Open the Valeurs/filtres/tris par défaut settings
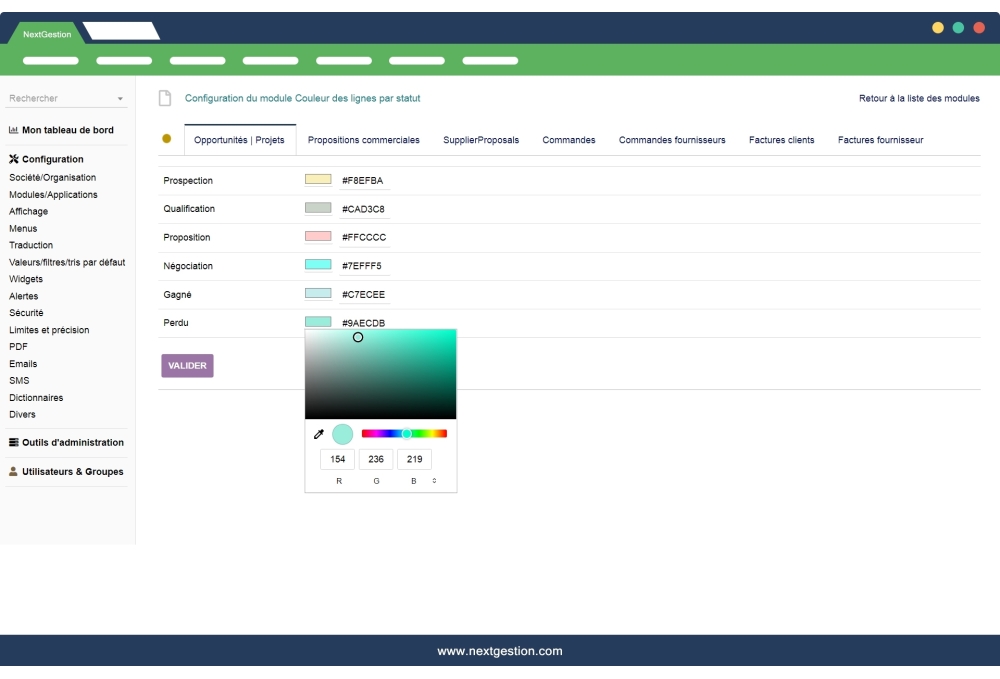 [x=66, y=262]
